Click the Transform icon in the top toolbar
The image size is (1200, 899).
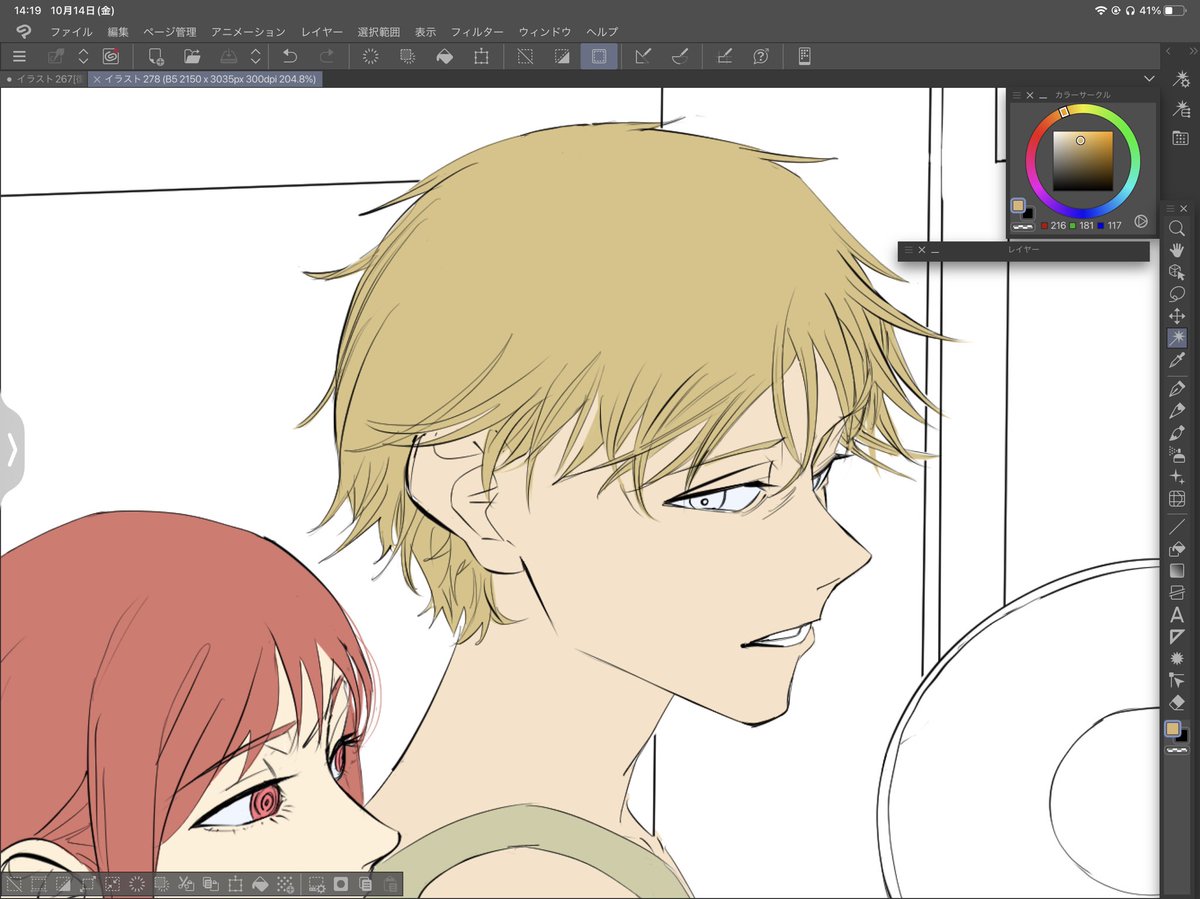(x=481, y=57)
